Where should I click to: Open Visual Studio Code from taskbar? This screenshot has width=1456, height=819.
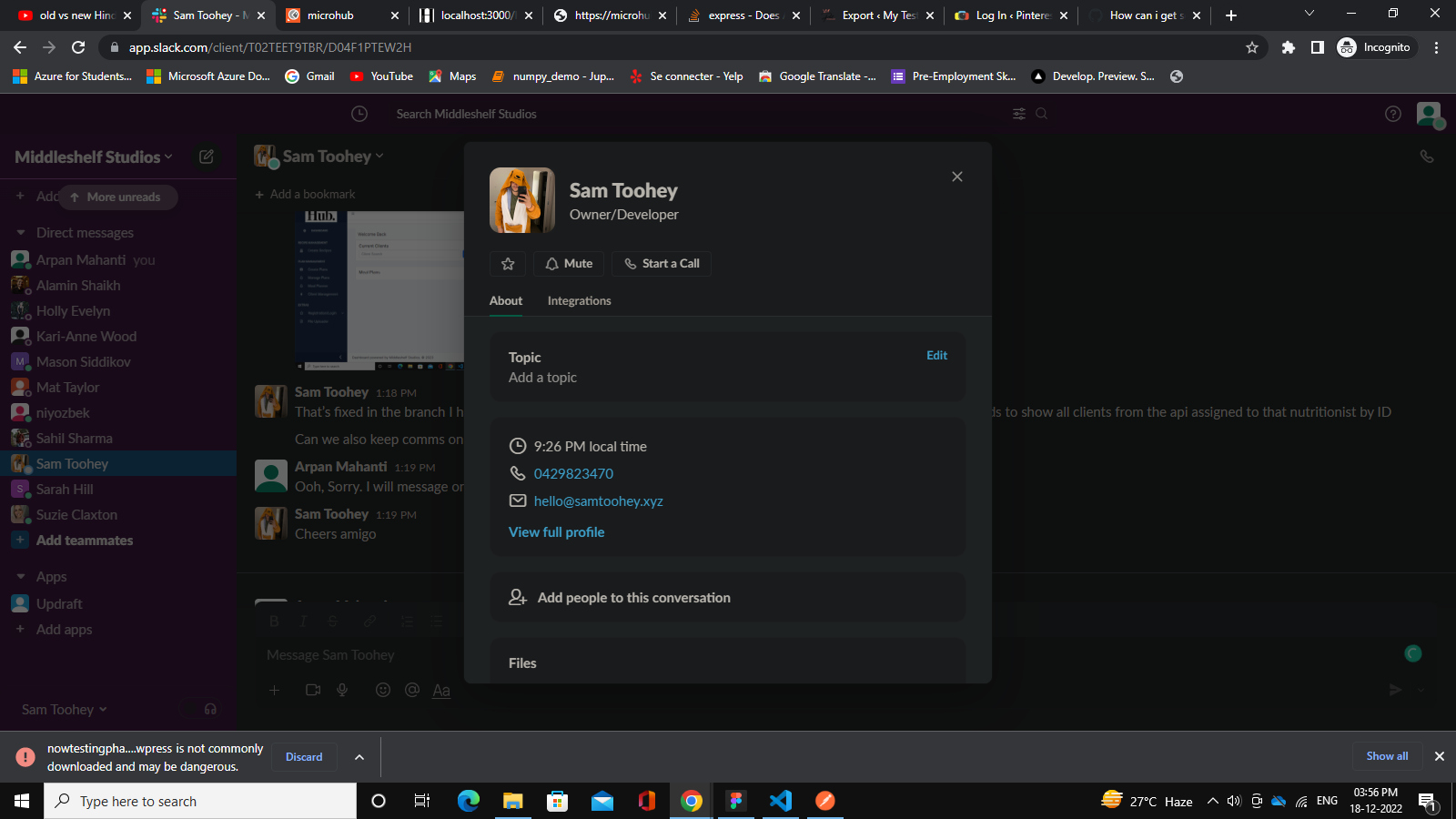(x=781, y=801)
